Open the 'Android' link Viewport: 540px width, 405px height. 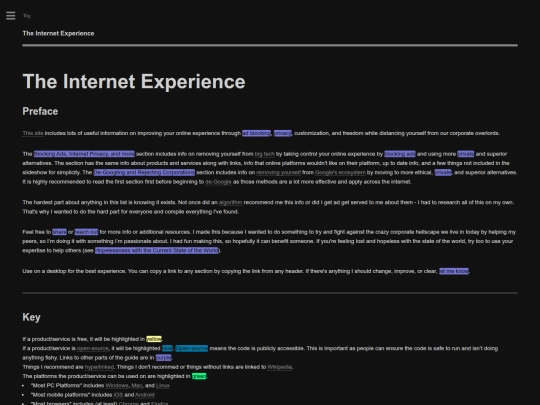[x=145, y=395]
